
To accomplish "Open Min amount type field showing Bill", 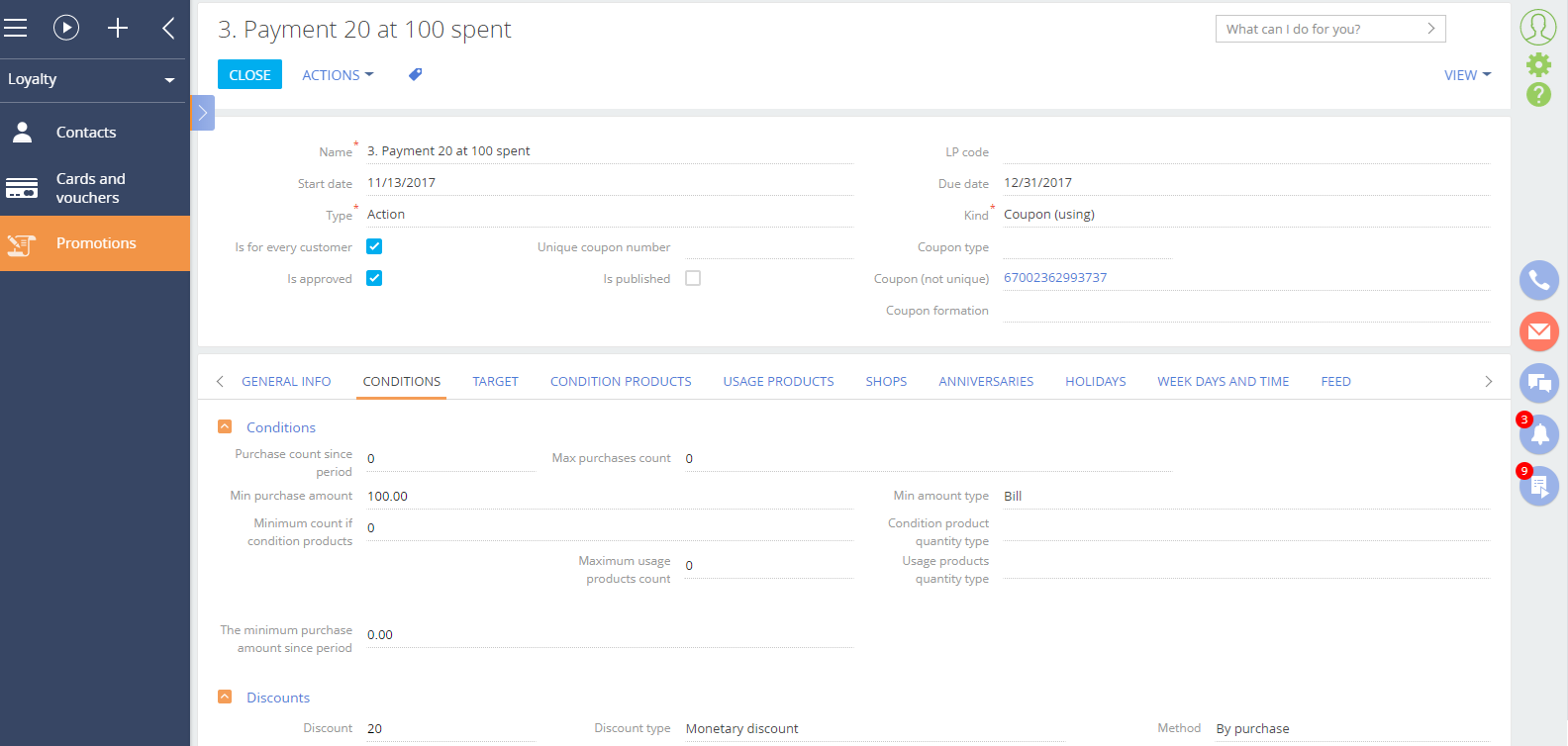I will [1246, 497].
